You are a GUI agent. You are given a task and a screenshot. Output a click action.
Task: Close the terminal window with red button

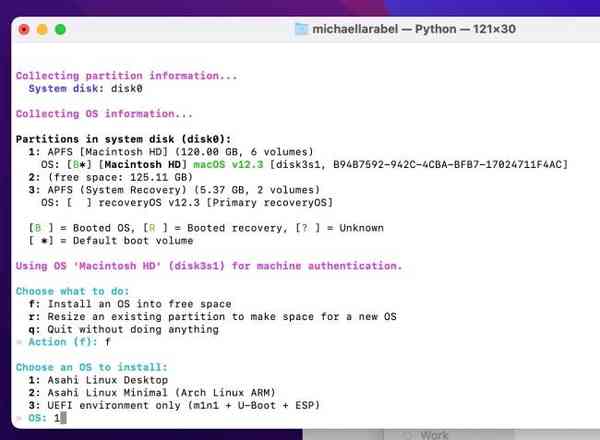25,29
